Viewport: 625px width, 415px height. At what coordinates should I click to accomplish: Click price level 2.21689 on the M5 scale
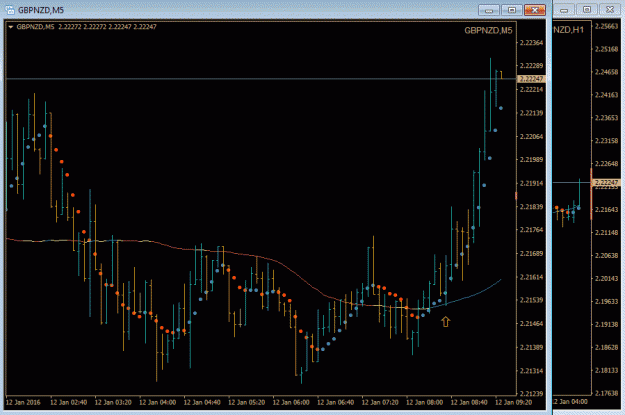click(531, 253)
